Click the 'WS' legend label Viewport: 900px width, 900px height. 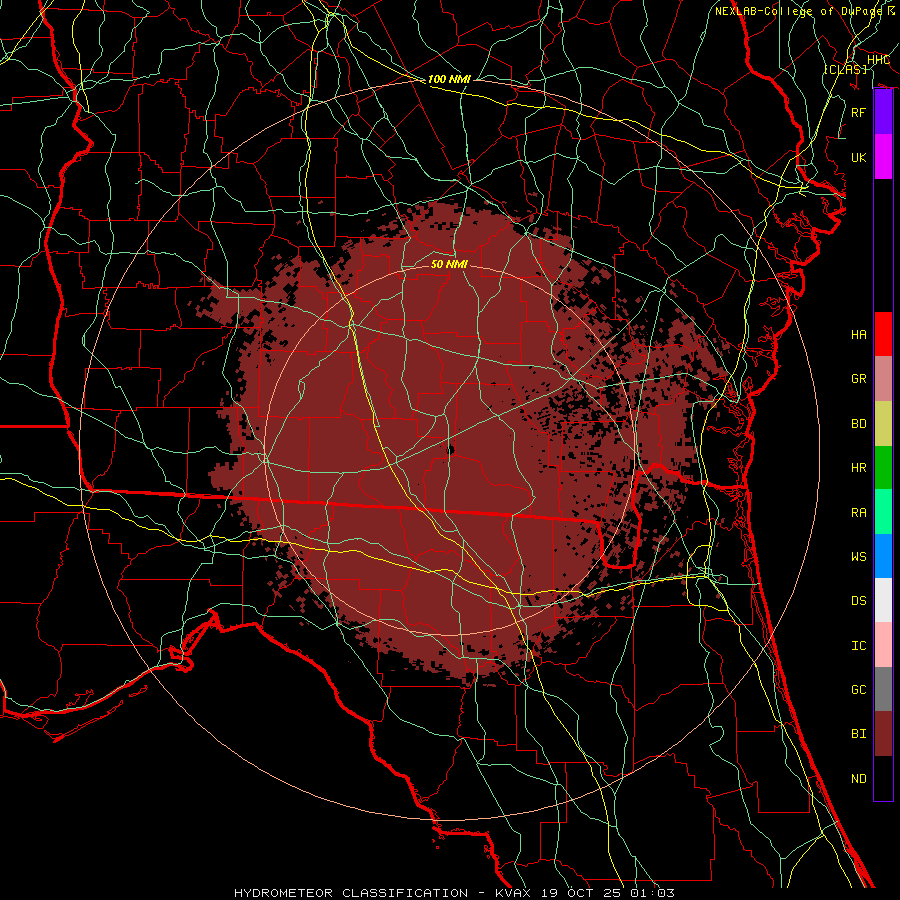859,556
